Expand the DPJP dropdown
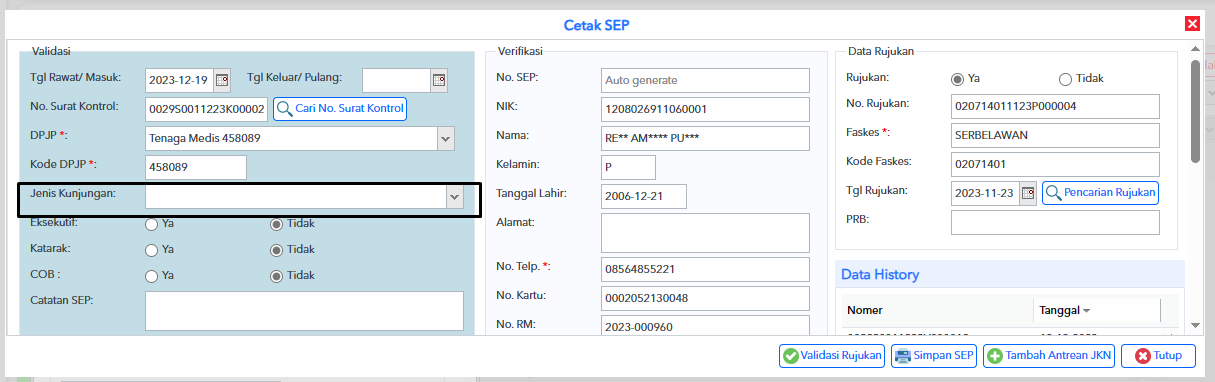This screenshot has height=382, width=1215. click(446, 139)
